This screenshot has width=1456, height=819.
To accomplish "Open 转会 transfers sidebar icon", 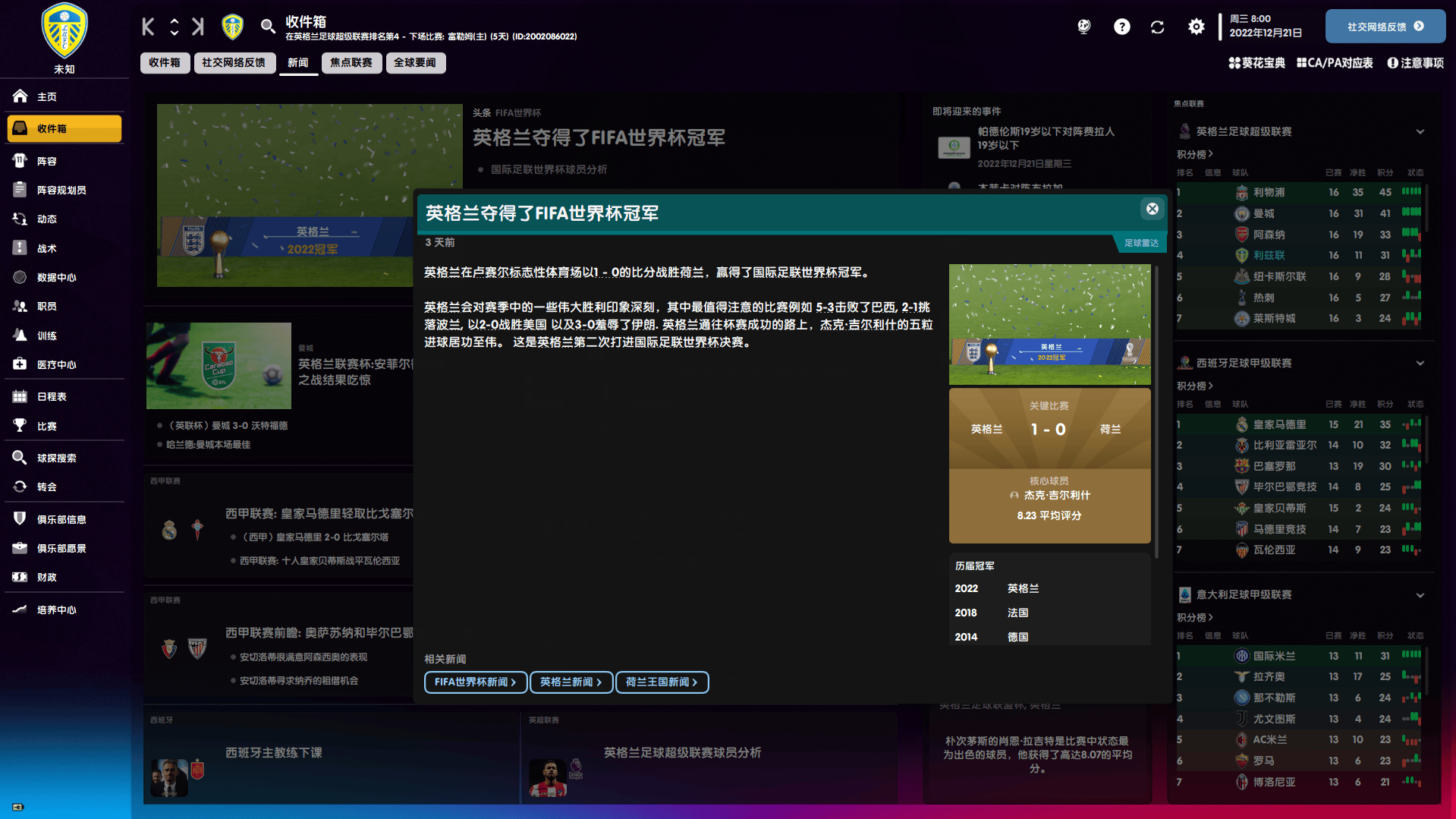I will [x=20, y=487].
